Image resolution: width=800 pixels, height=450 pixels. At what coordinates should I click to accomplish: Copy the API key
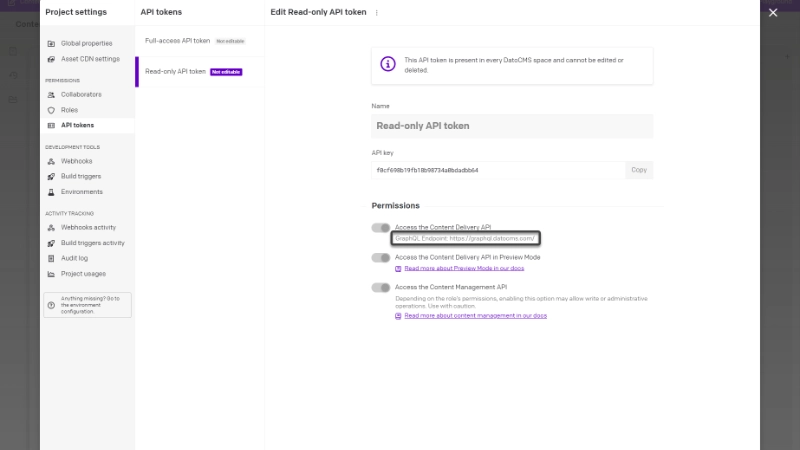click(639, 170)
